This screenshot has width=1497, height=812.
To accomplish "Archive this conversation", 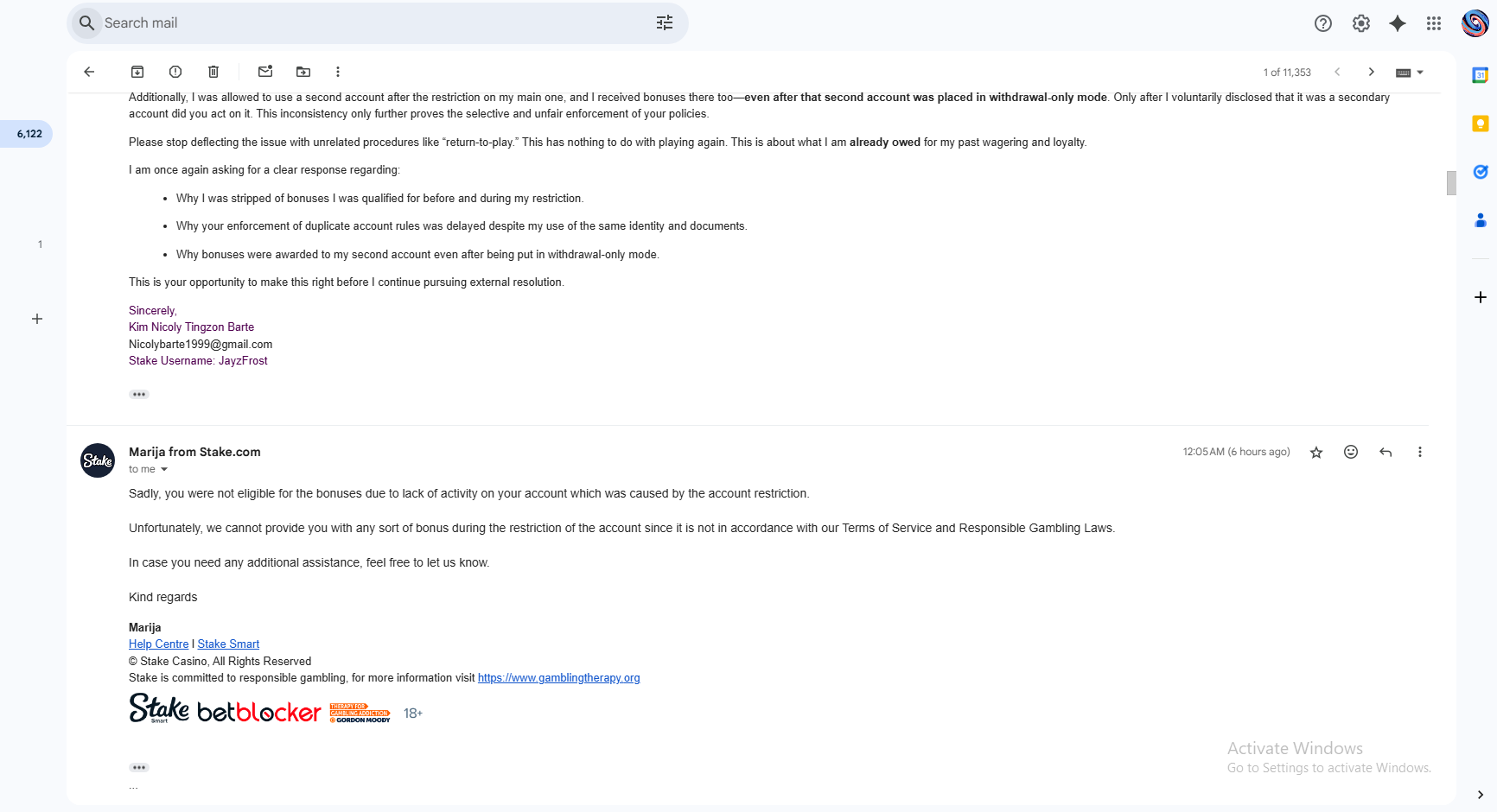I will 137,72.
